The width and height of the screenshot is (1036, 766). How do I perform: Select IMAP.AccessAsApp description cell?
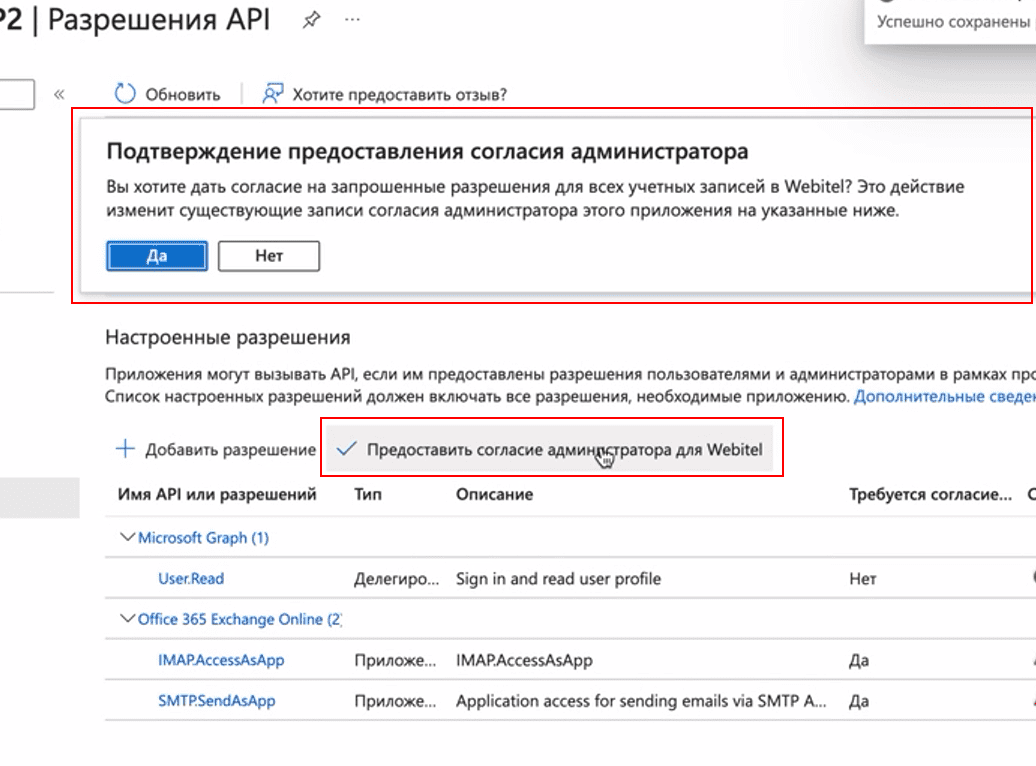click(524, 660)
